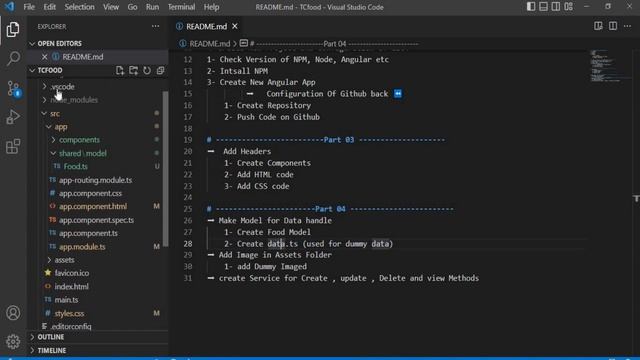Viewport: 640px width, 360px height.
Task: Expand the node_modules folder
Action: (x=74, y=100)
